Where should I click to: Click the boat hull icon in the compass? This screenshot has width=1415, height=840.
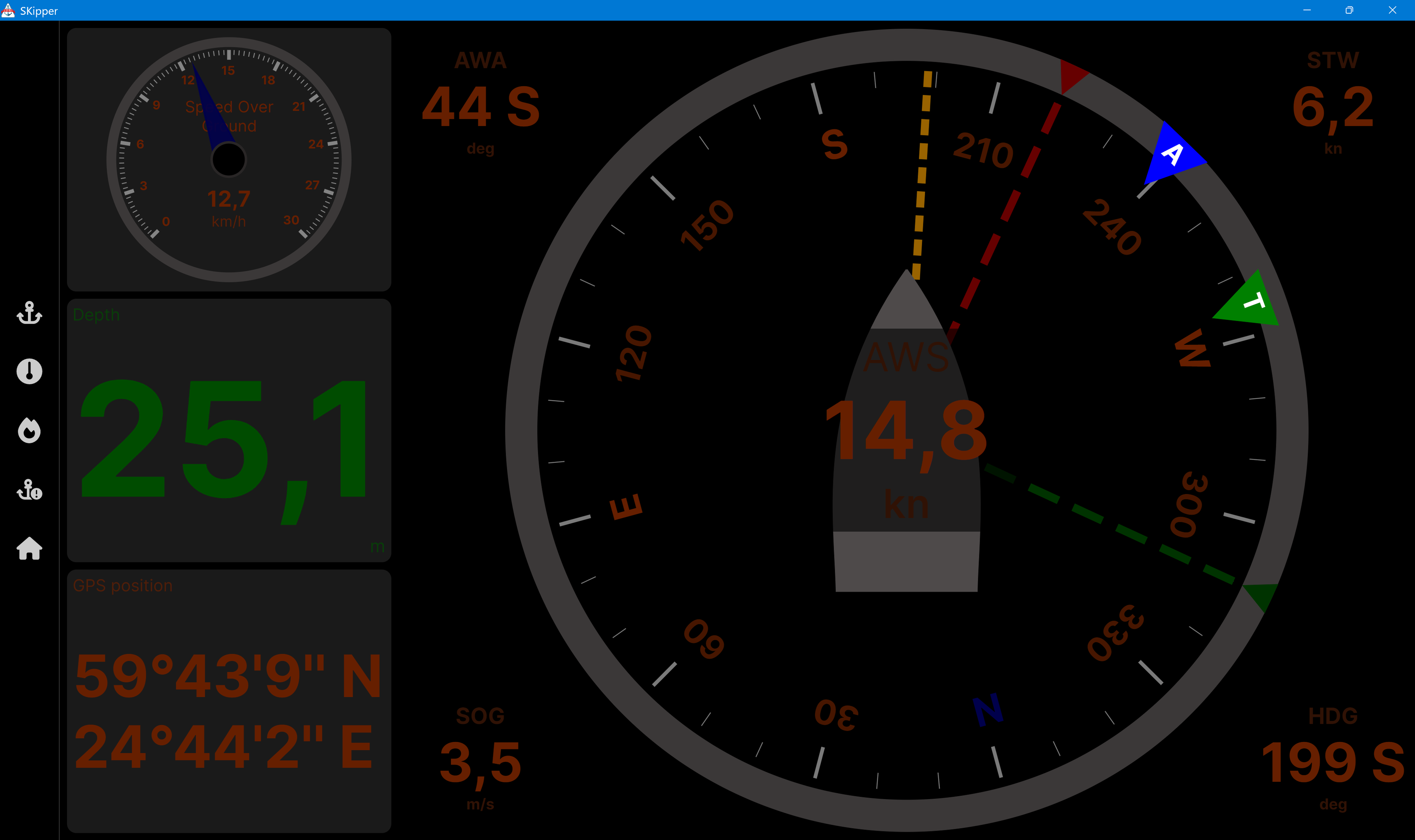click(906, 430)
